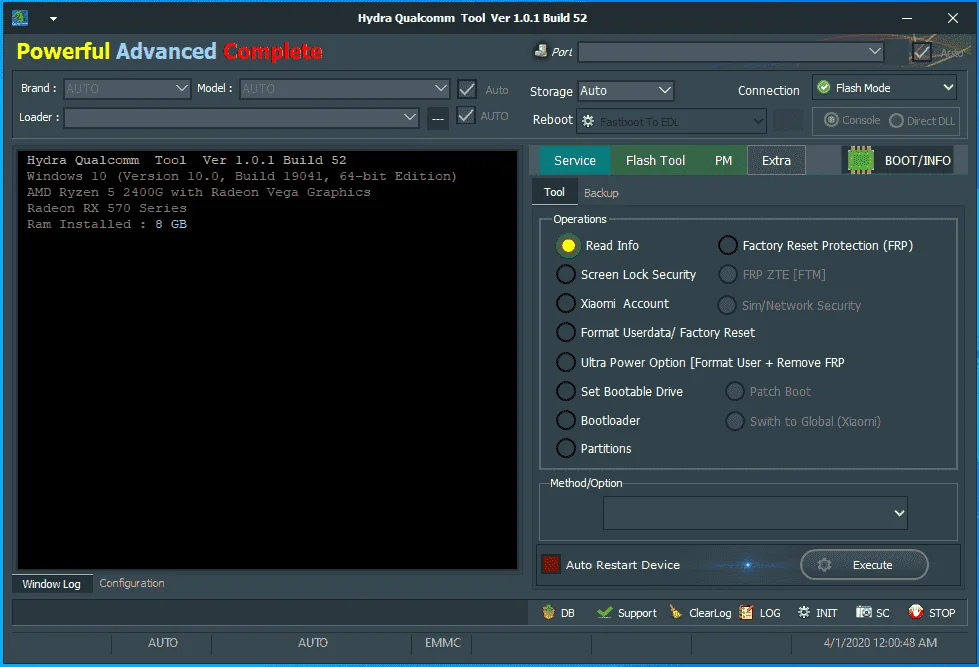Select Factory Reset Protection (FRP)

(727, 245)
